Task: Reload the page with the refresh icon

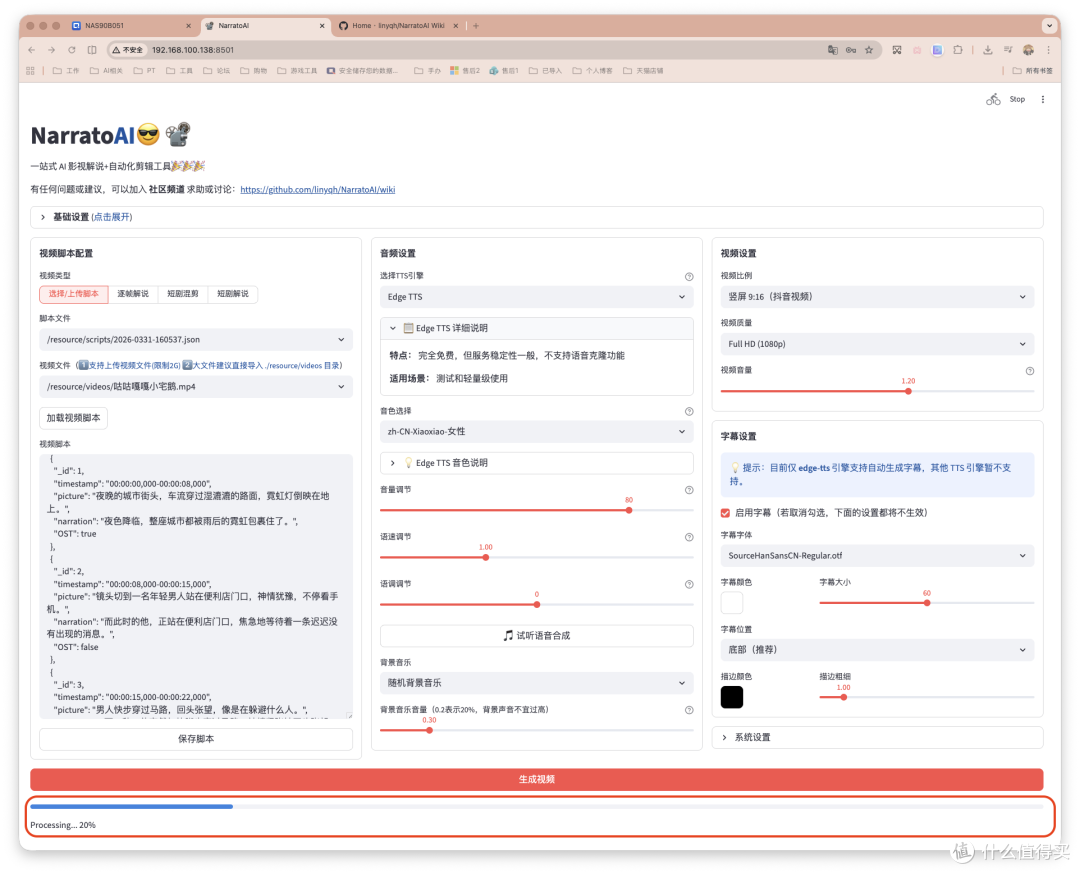Action: [72, 50]
